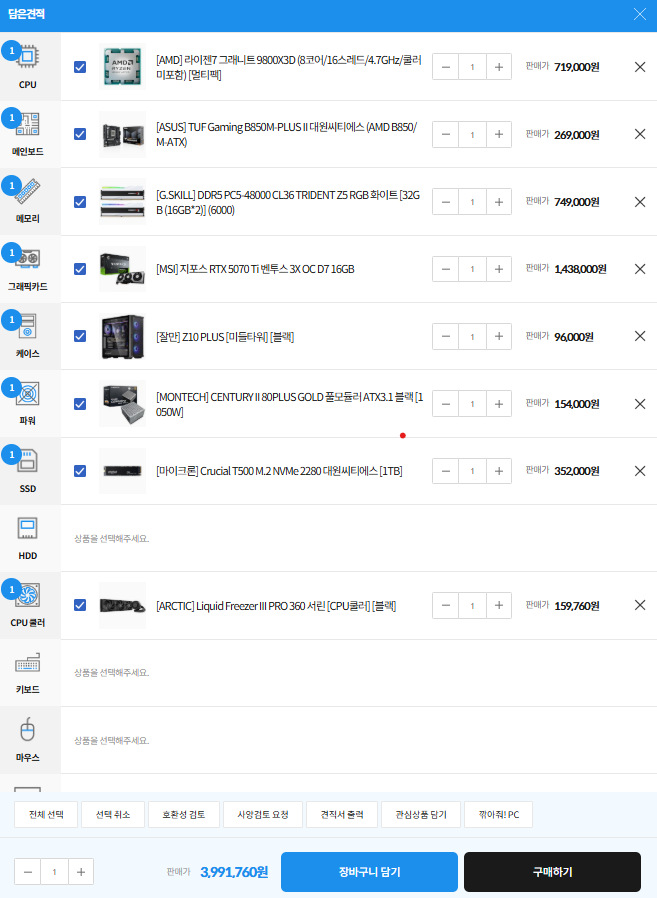Increase total order quantity at bottom
Screen dimensions: 657x898
coord(81,872)
